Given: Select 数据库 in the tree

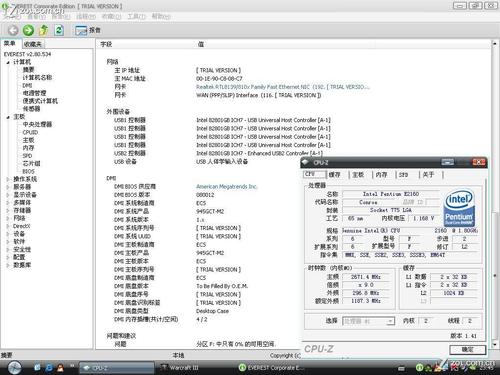Looking at the screenshot, I should coord(22,265).
